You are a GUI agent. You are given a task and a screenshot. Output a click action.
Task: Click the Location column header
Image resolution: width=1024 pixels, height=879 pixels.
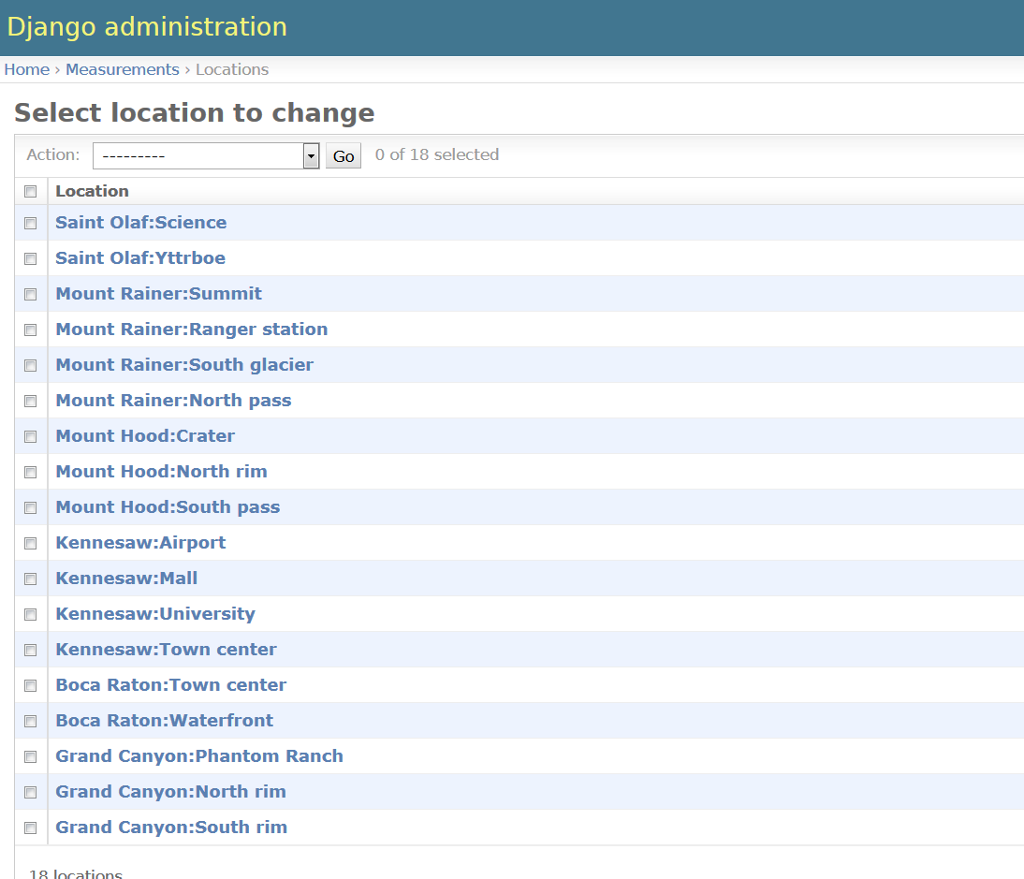(x=92, y=191)
